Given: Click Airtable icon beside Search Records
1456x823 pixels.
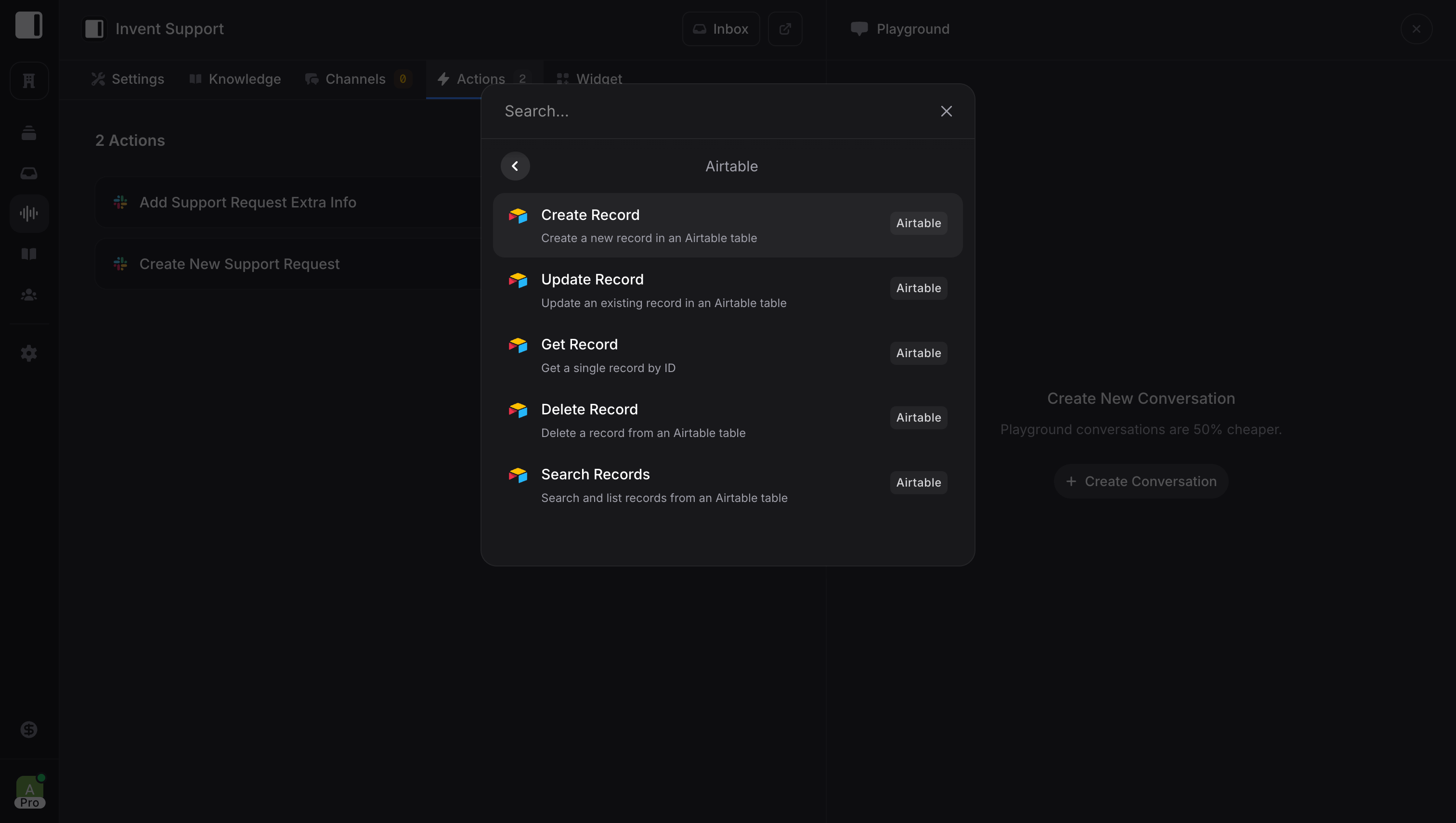Looking at the screenshot, I should (518, 476).
